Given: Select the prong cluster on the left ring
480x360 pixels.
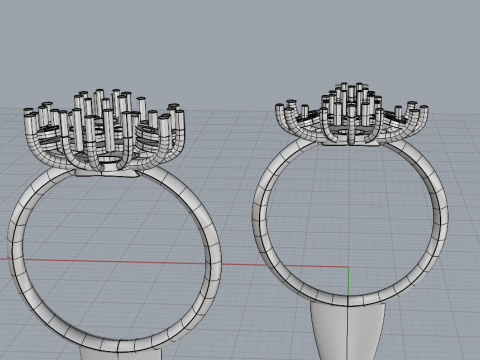Looking at the screenshot, I should tap(104, 131).
